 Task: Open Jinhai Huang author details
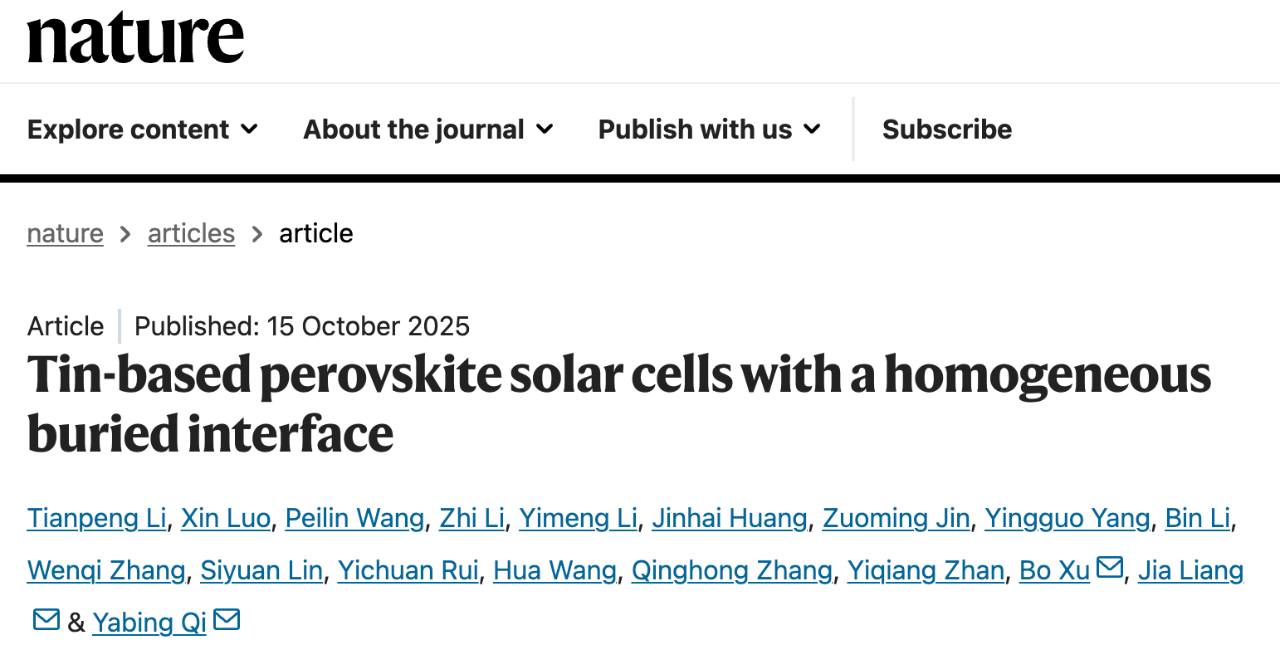coord(729,518)
